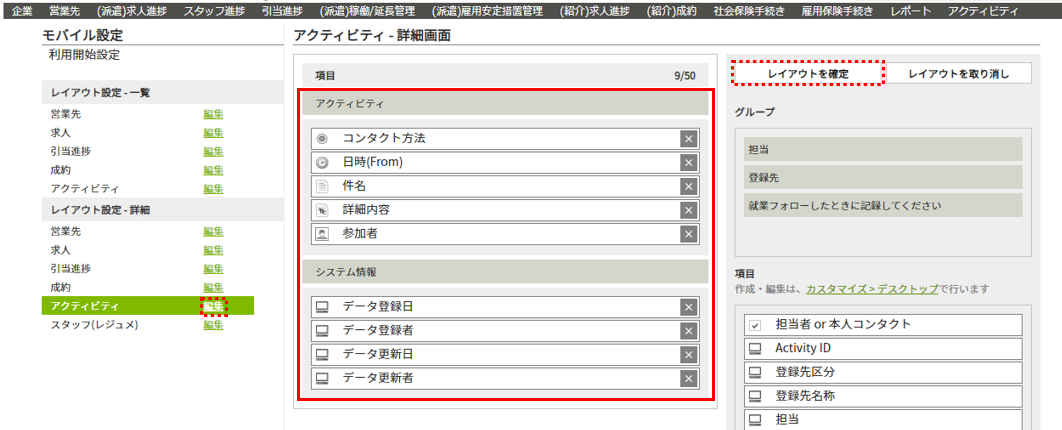Remove 件名 item with its X
Image resolution: width=1062 pixels, height=430 pixels.
point(688,186)
